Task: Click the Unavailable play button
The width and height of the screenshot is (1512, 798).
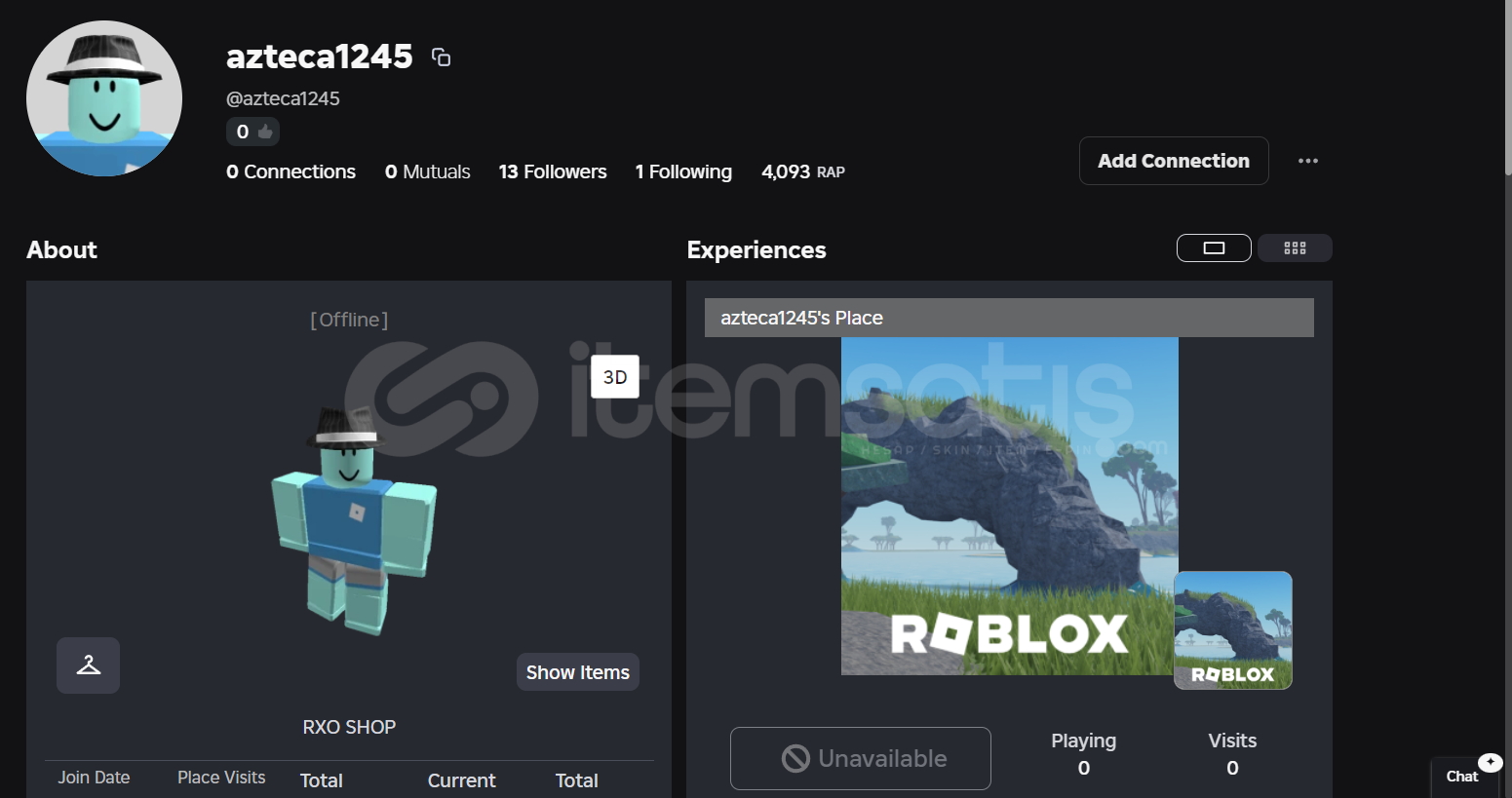Action: (x=861, y=758)
